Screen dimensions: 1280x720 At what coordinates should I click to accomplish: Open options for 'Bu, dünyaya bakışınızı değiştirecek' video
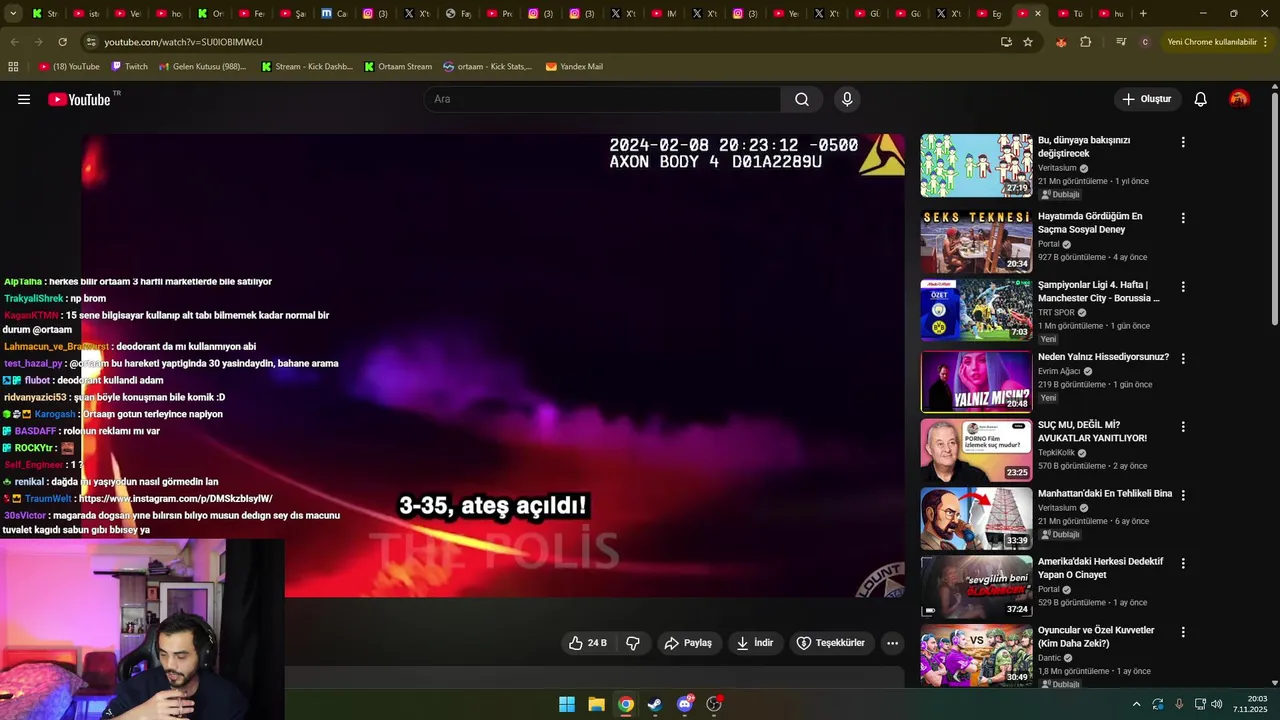pyautogui.click(x=1183, y=143)
